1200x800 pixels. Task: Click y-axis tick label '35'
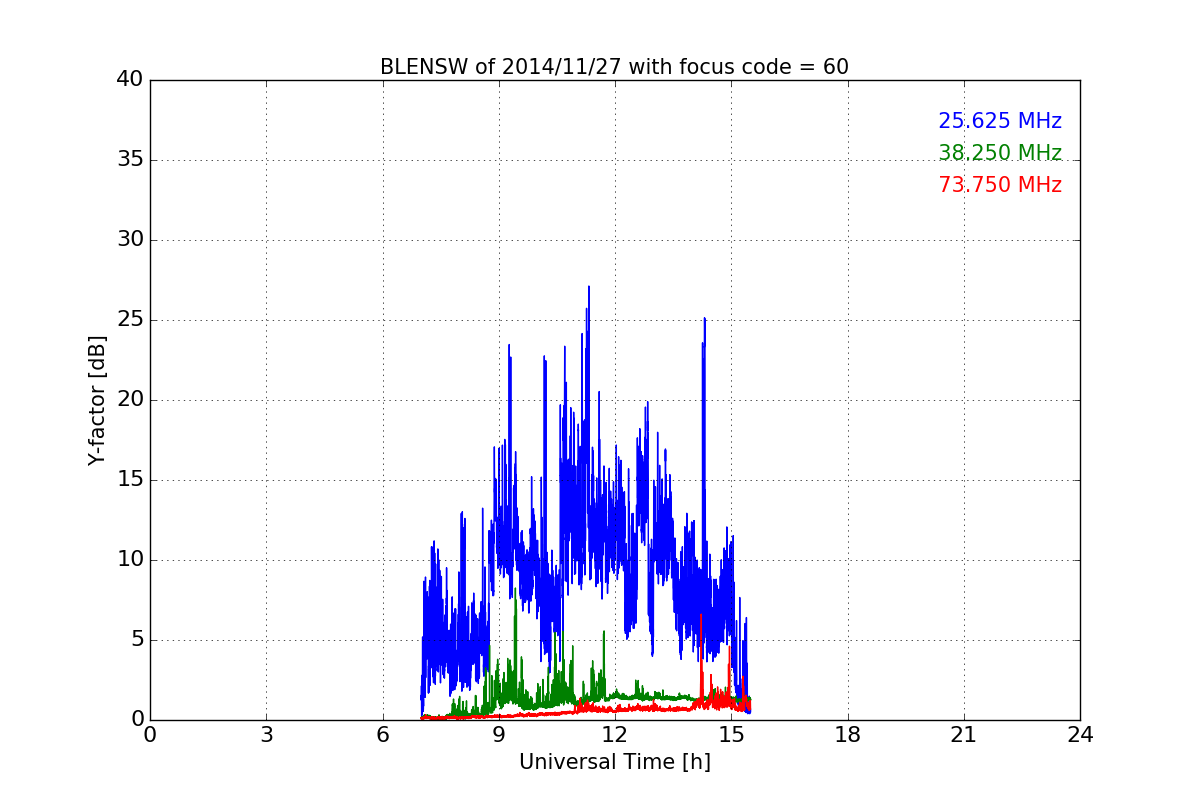(x=130, y=160)
